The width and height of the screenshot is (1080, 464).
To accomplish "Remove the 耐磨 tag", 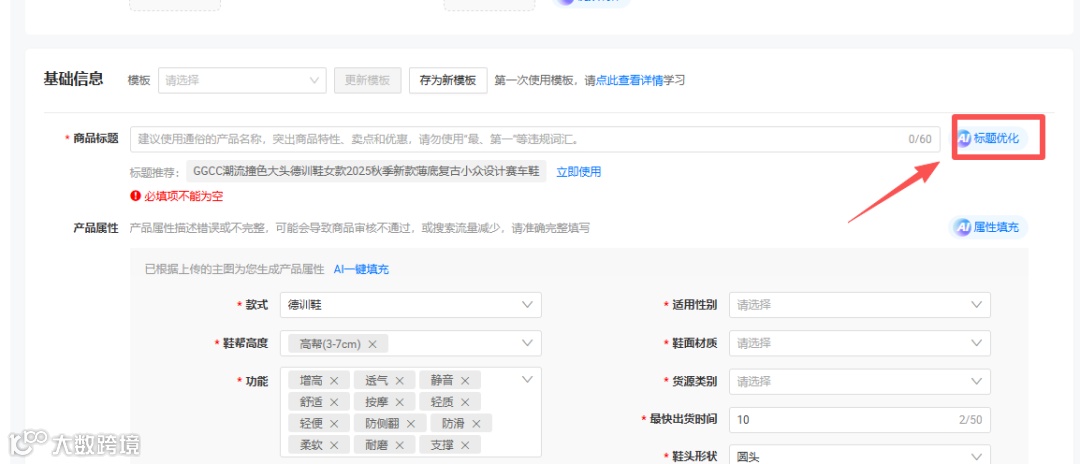I will [399, 445].
